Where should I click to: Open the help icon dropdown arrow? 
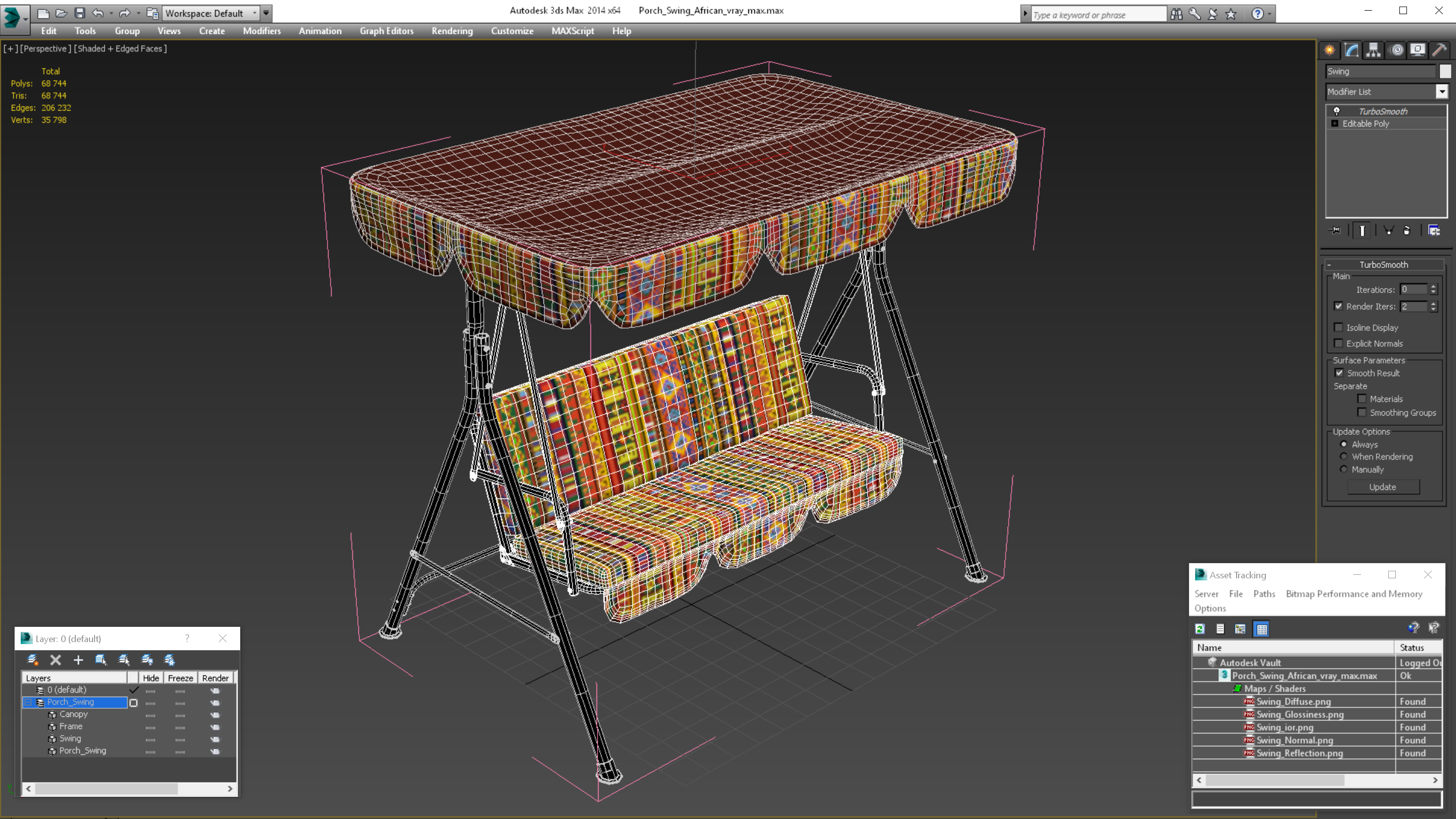point(1270,14)
